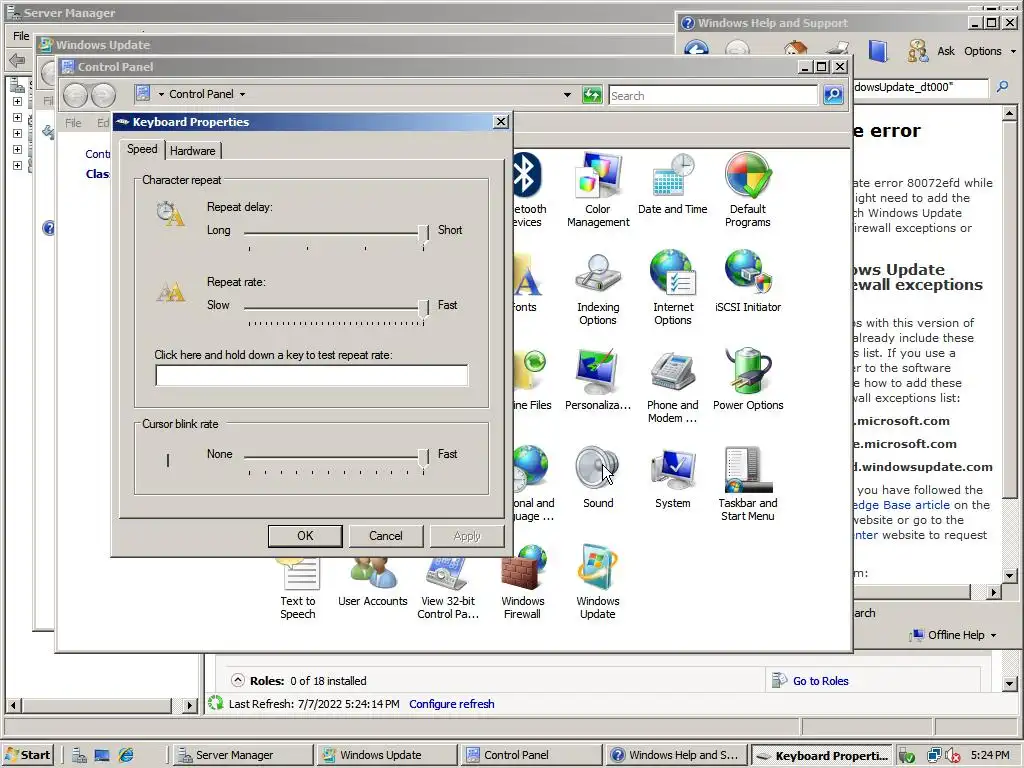
Task: Click Help window scrollbar down arrow
Action: 1009,575
